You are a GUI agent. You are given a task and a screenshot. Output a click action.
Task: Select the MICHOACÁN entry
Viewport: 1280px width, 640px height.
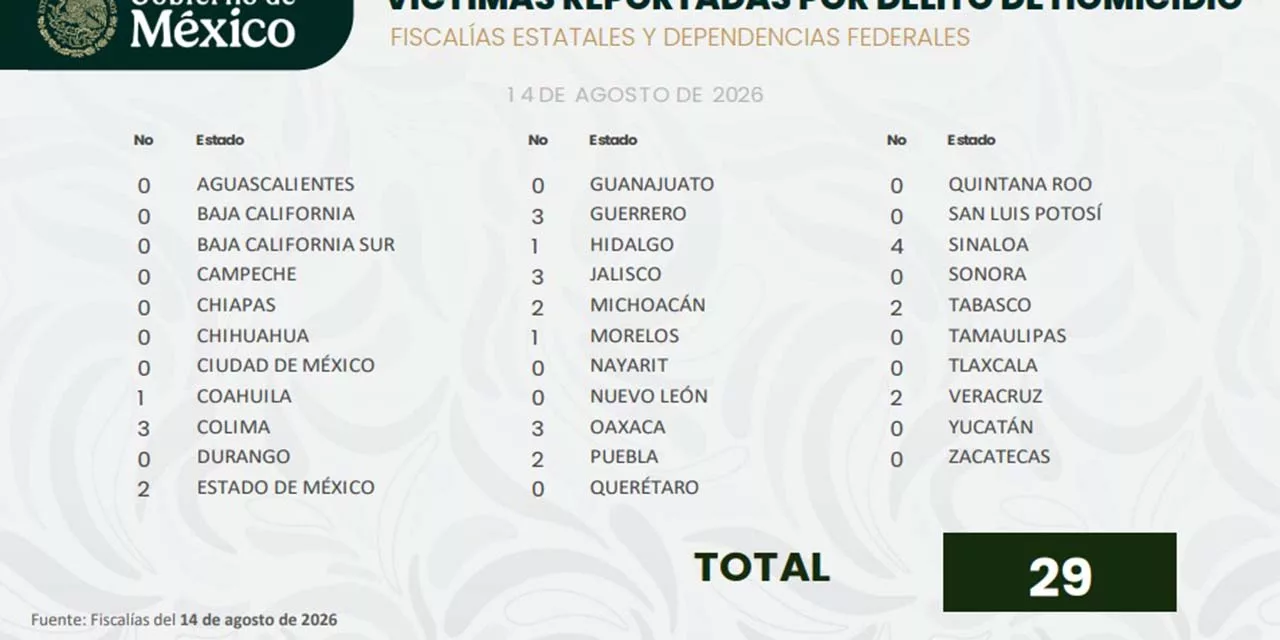(648, 305)
